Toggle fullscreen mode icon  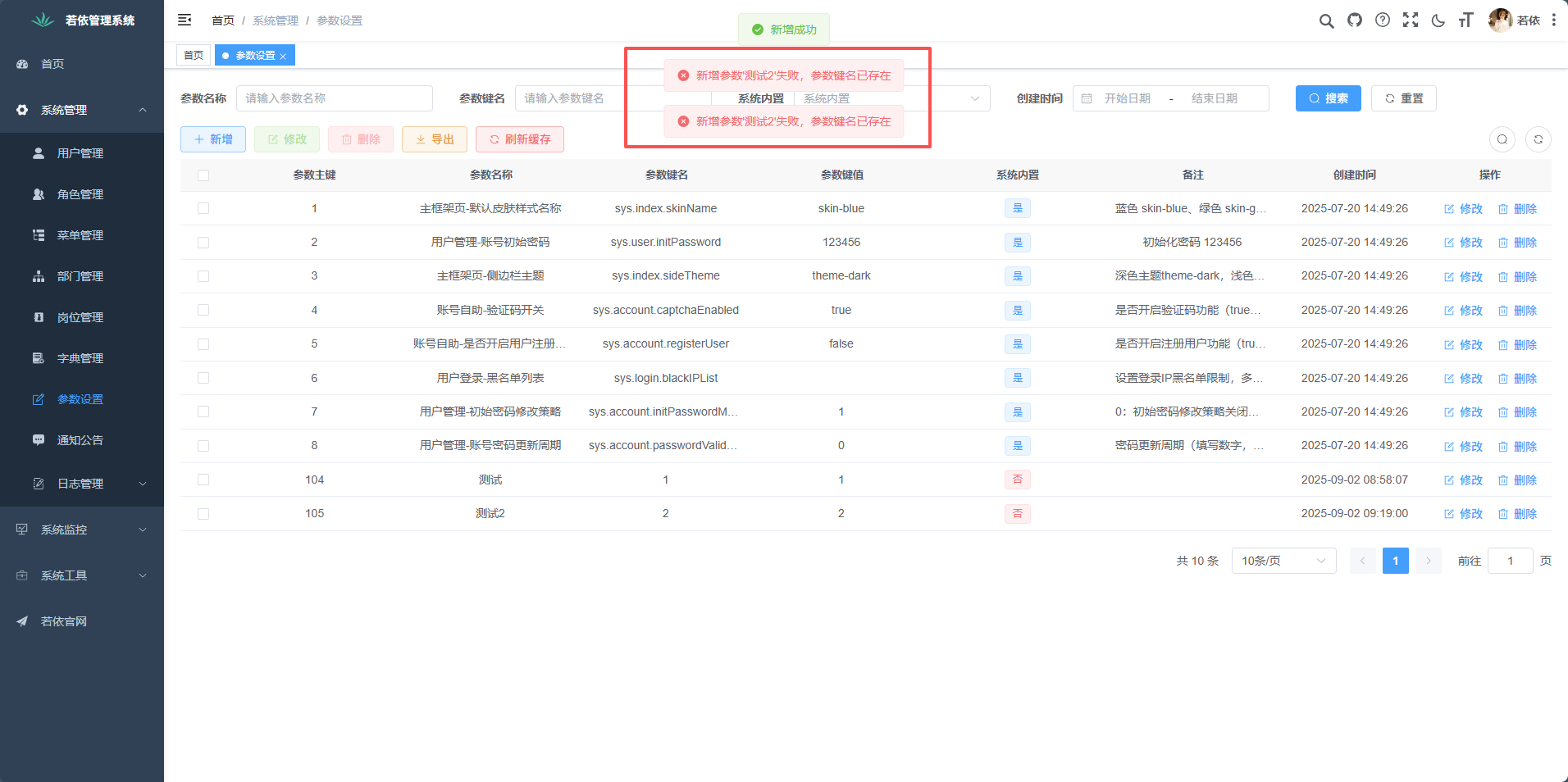pyautogui.click(x=1411, y=20)
